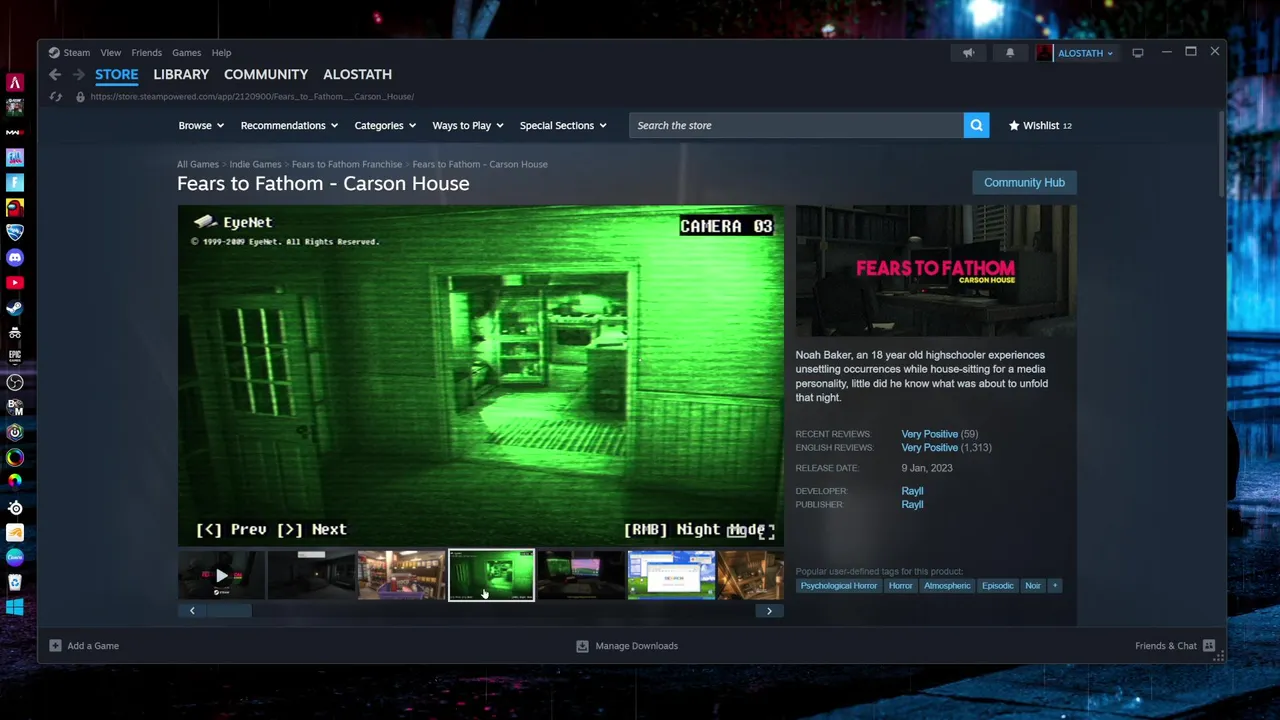Open publisher Rayll link
Screen dimensions: 1280x720
[912, 504]
